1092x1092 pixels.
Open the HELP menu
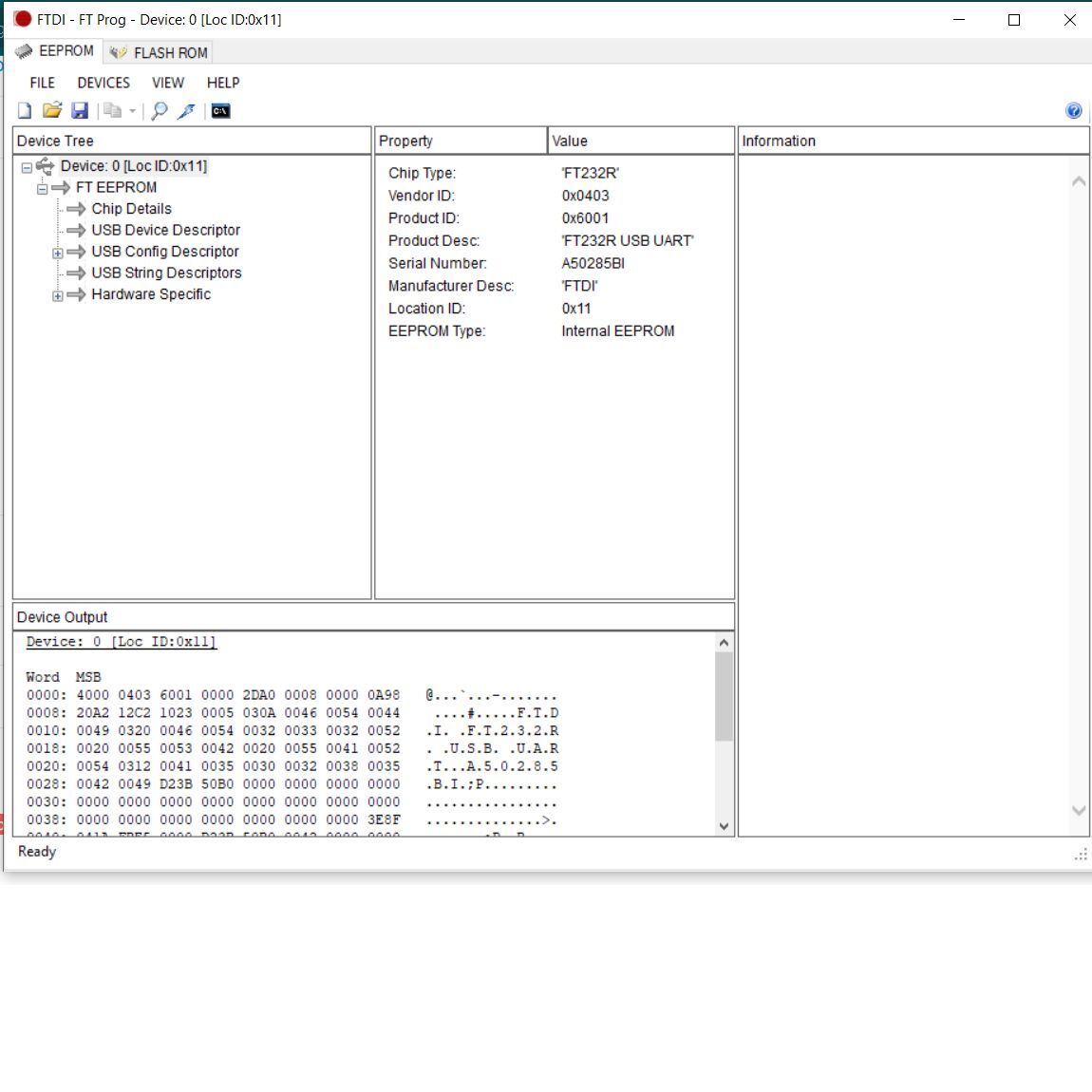[223, 83]
